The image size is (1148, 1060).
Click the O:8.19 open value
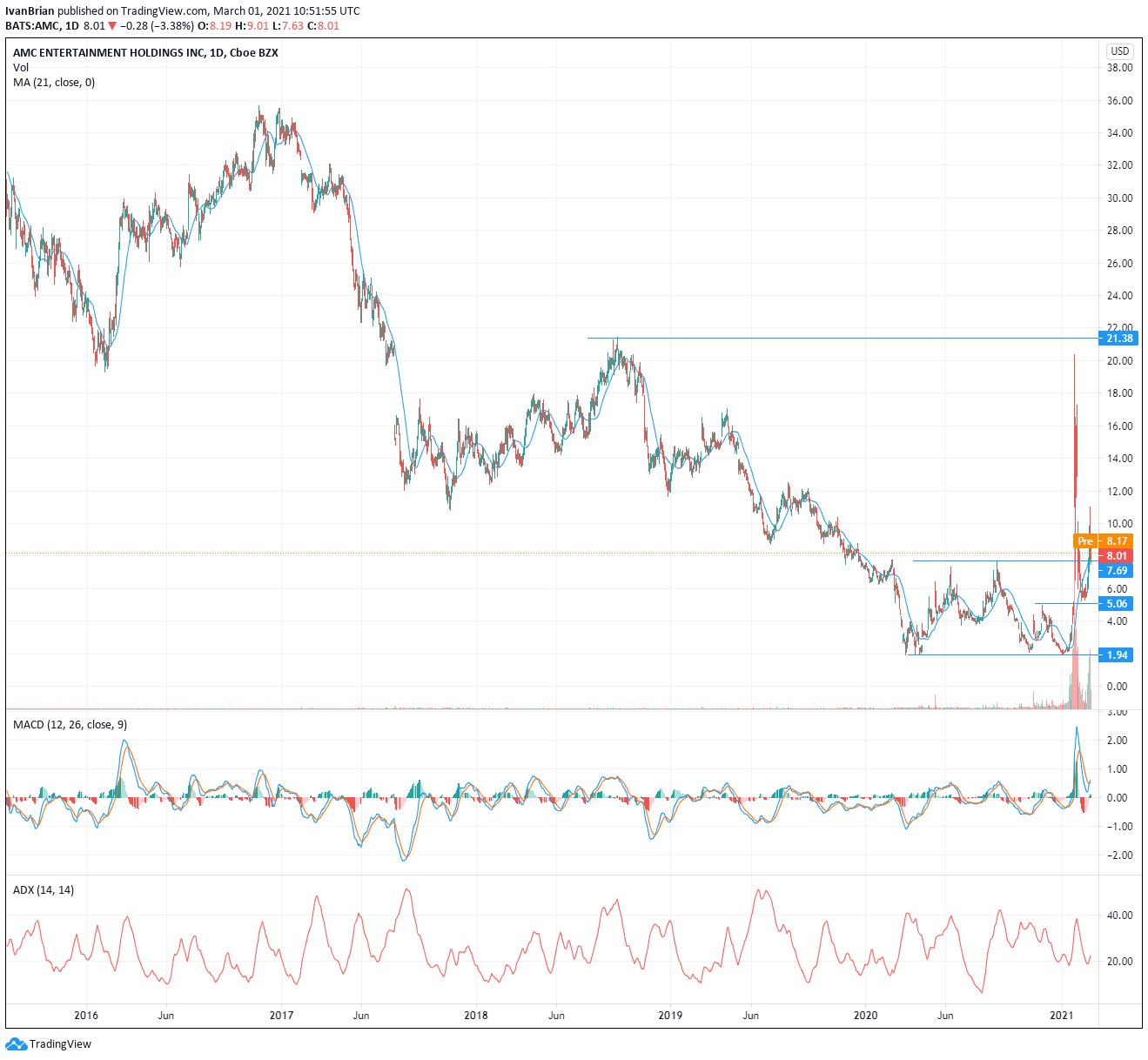tap(215, 26)
